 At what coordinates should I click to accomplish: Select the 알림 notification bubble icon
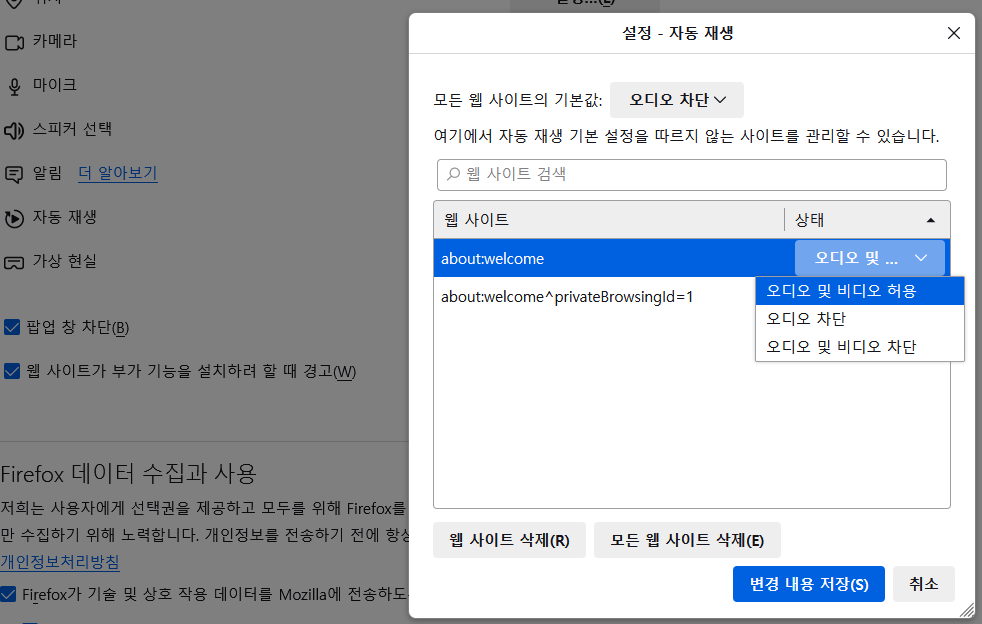14,173
